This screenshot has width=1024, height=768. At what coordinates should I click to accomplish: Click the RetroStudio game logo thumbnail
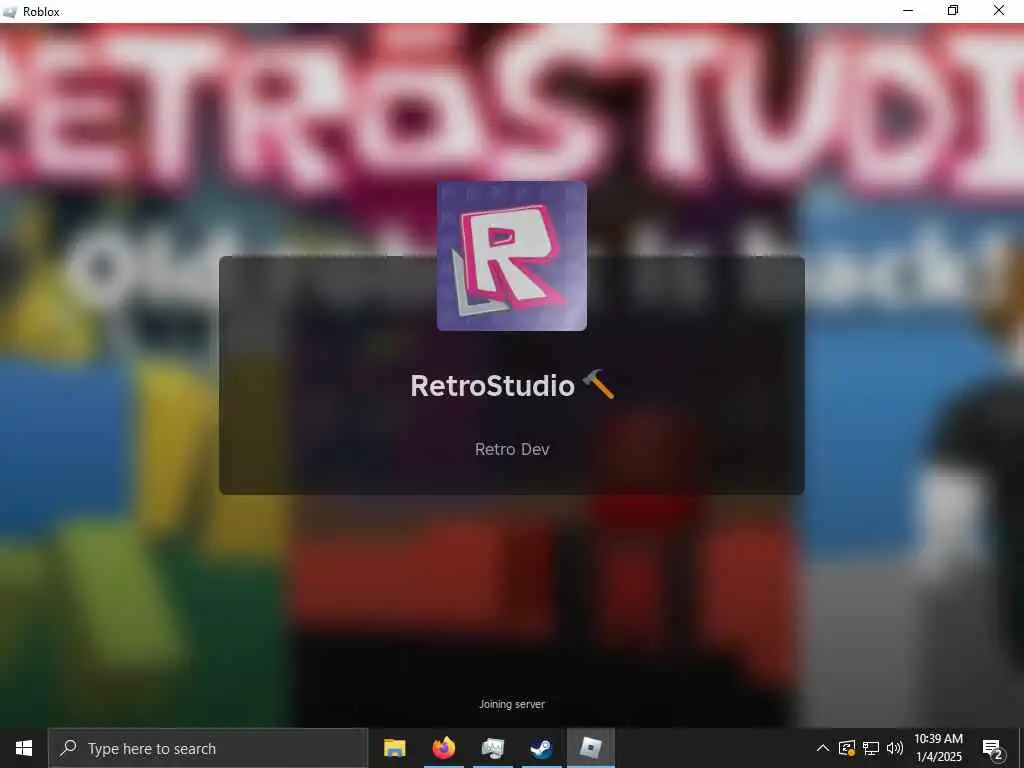point(511,256)
